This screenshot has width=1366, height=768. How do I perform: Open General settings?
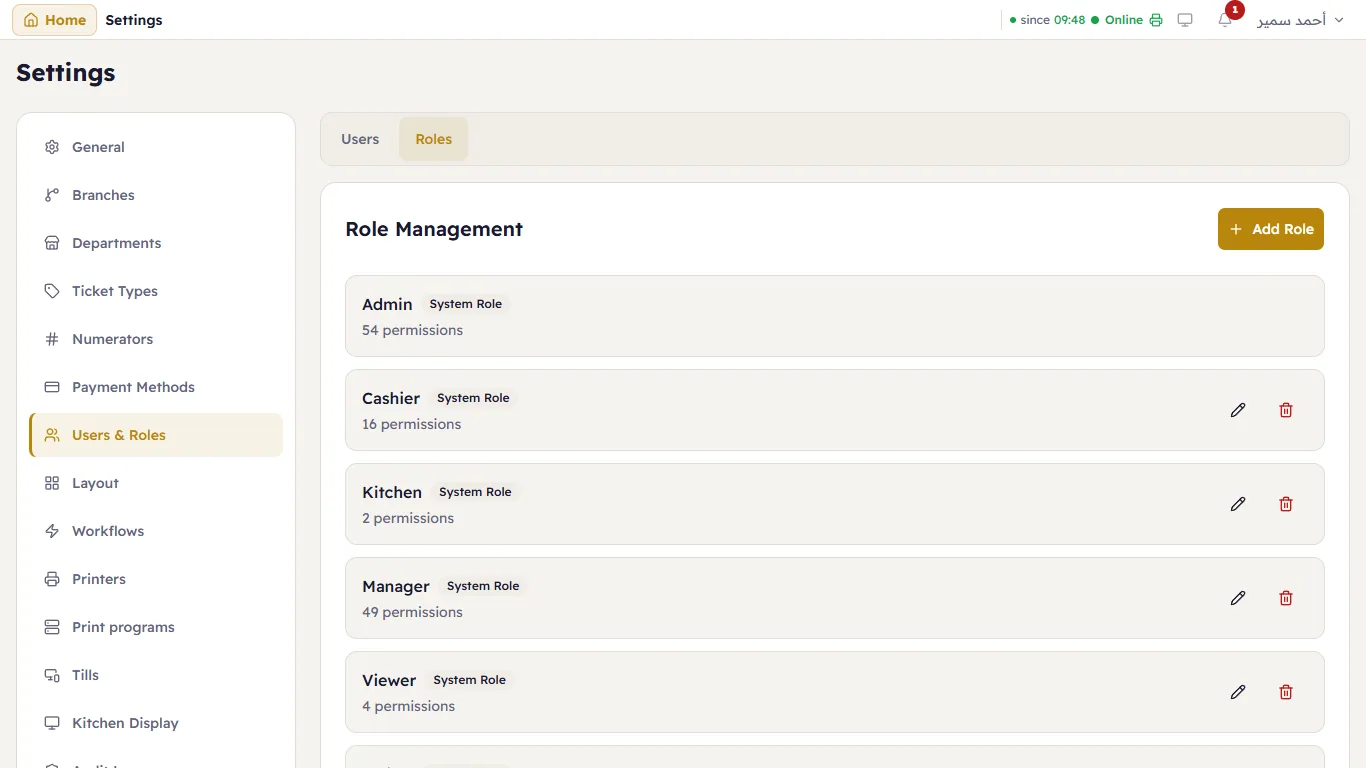156,147
